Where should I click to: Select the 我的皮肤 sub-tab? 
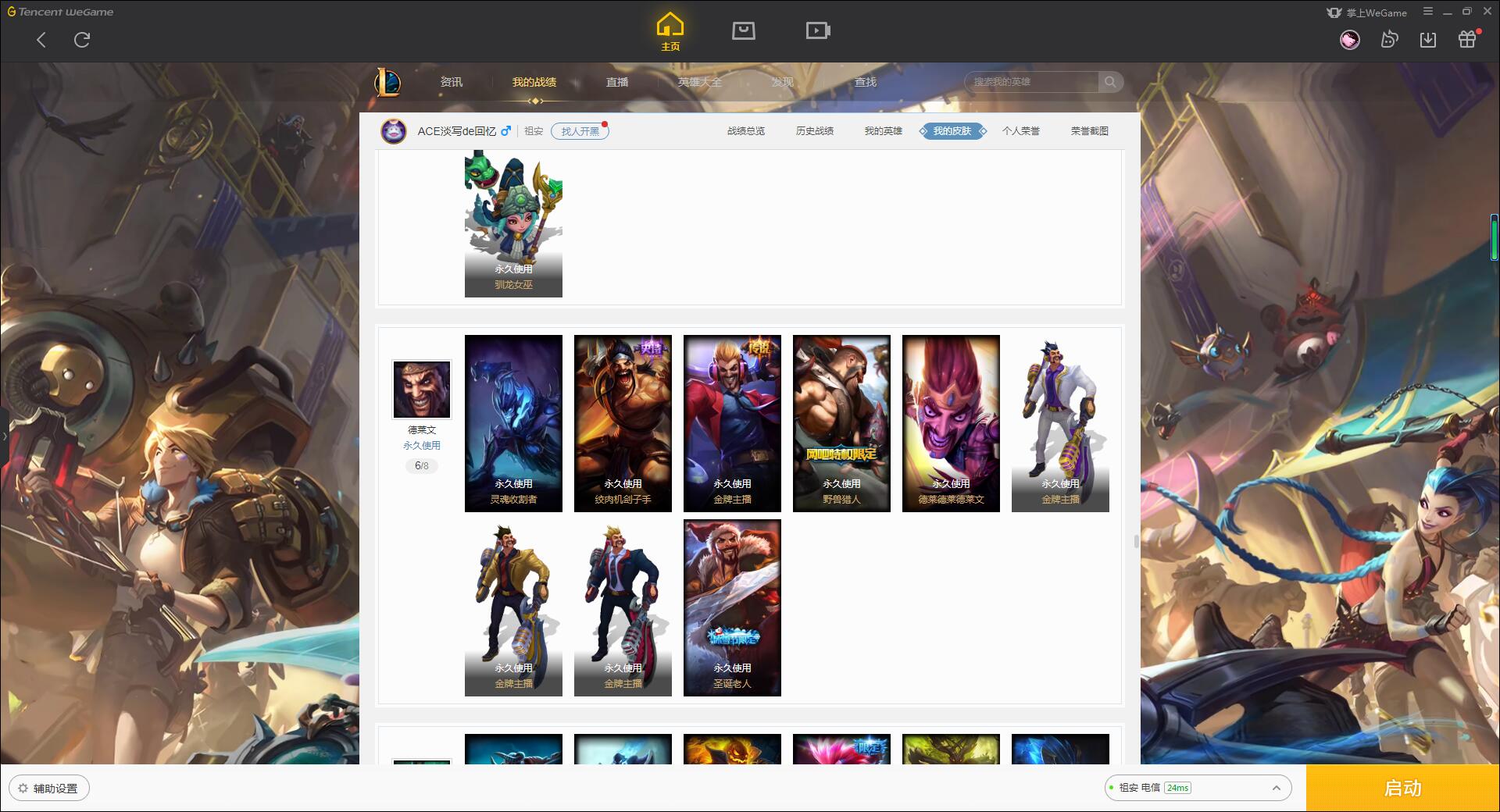952,131
